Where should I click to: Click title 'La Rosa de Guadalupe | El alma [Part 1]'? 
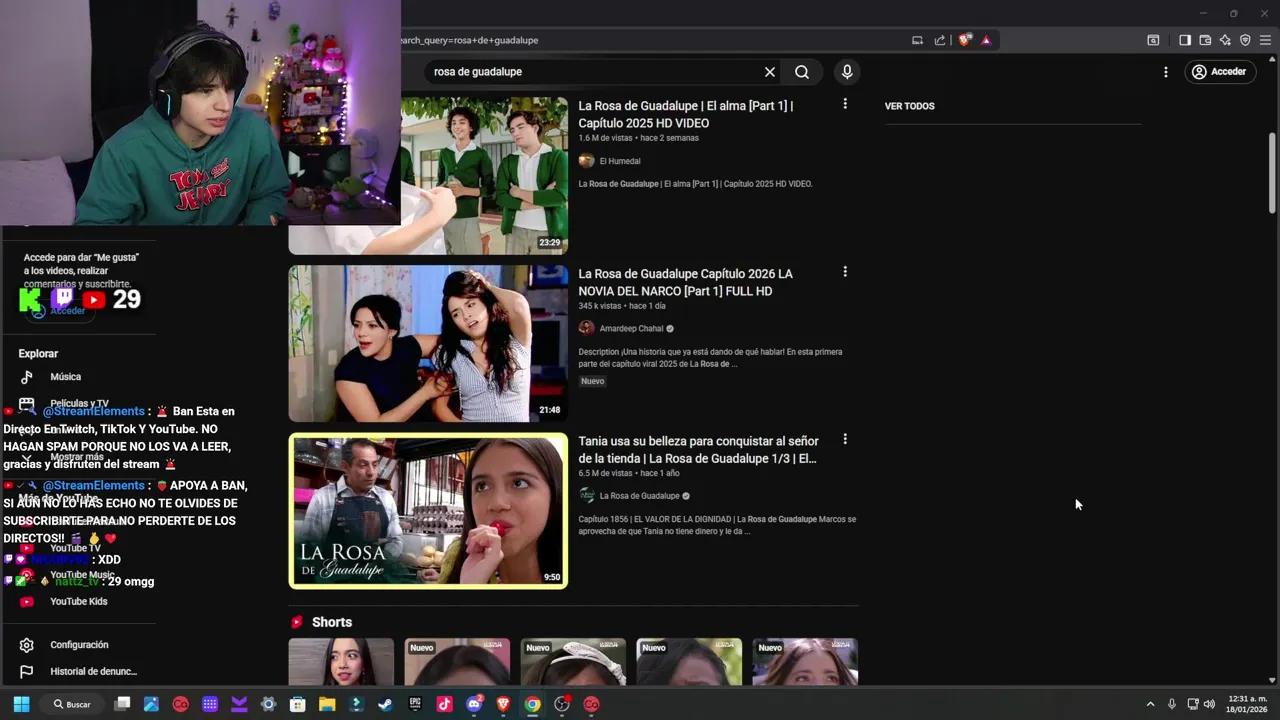click(686, 114)
